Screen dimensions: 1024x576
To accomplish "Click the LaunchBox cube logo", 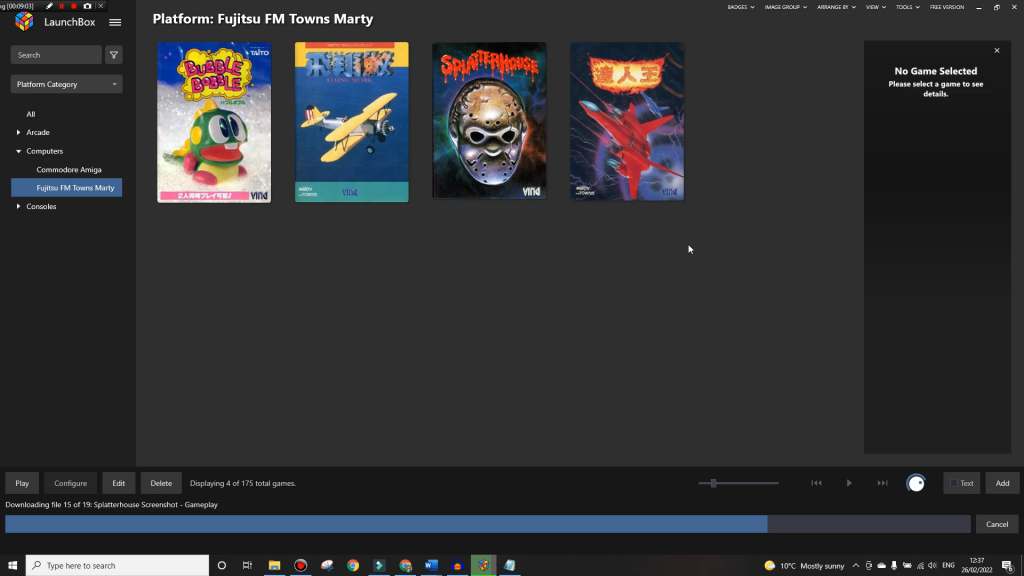I will pyautogui.click(x=25, y=22).
